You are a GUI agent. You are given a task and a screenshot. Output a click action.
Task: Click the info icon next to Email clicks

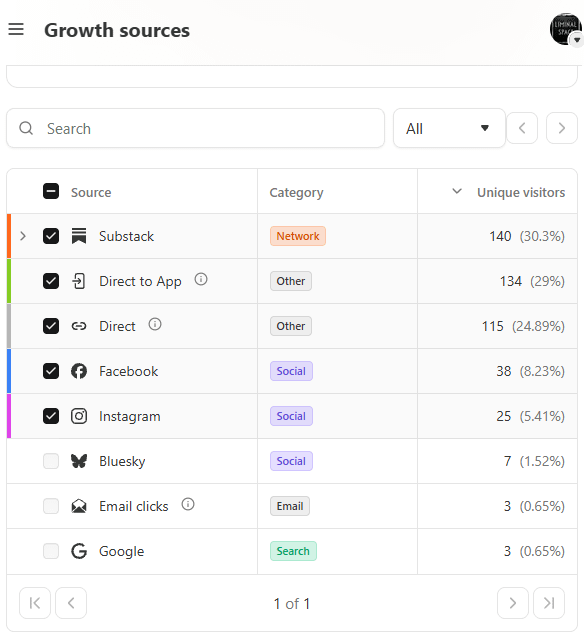188,505
